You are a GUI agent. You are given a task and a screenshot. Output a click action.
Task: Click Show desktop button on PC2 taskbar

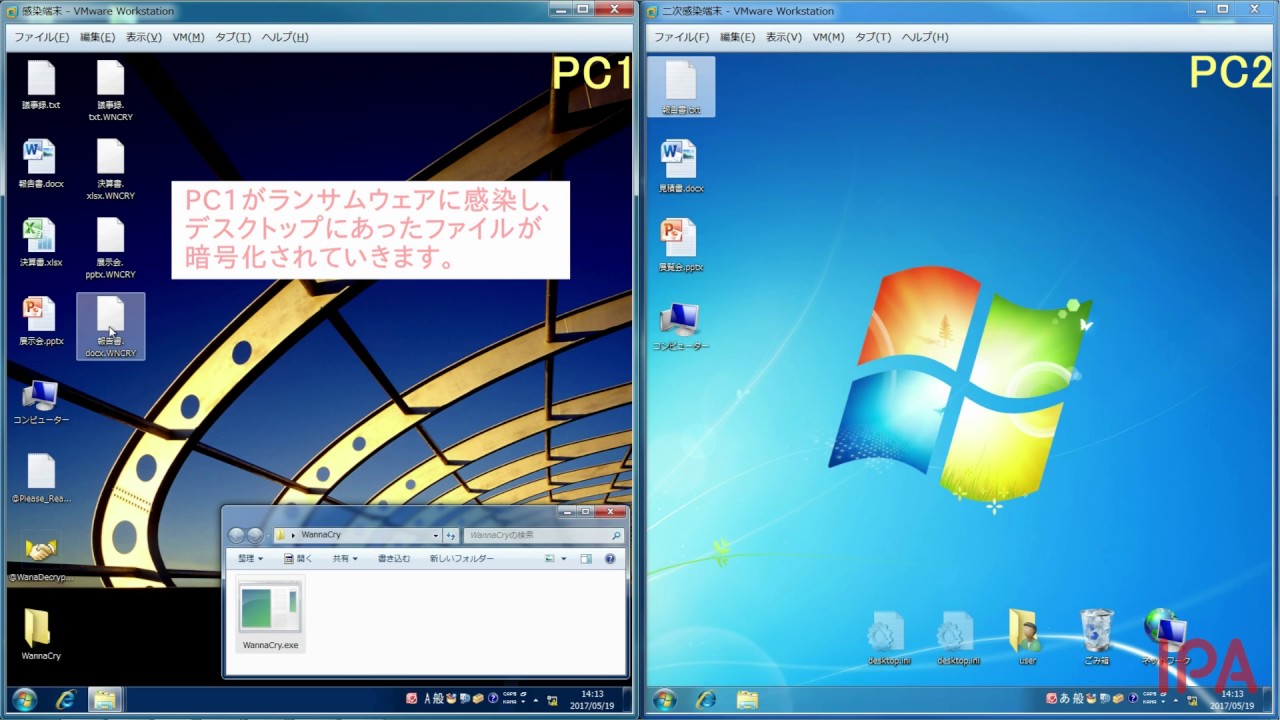pos(1269,699)
